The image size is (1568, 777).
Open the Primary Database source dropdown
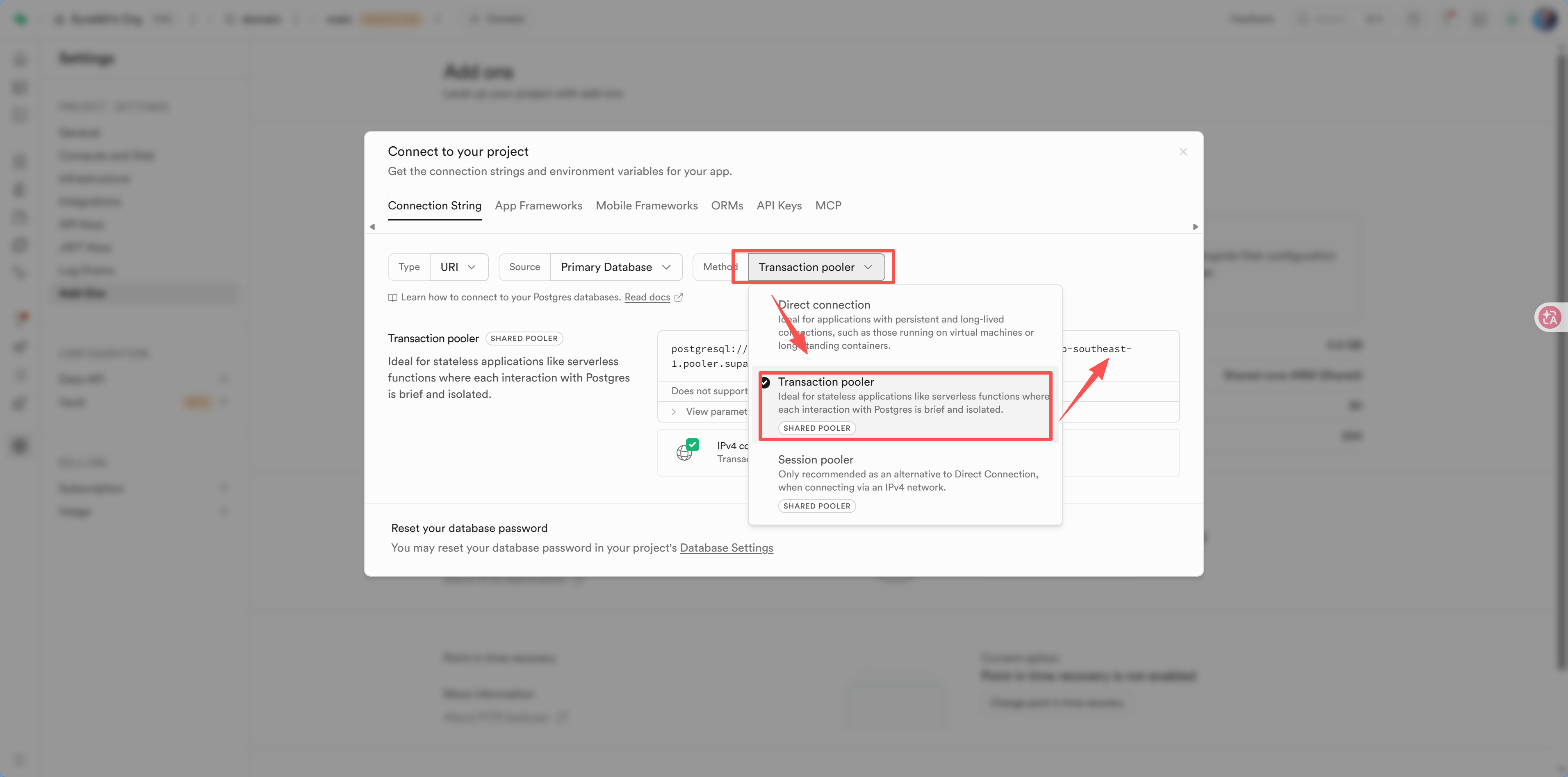(615, 267)
